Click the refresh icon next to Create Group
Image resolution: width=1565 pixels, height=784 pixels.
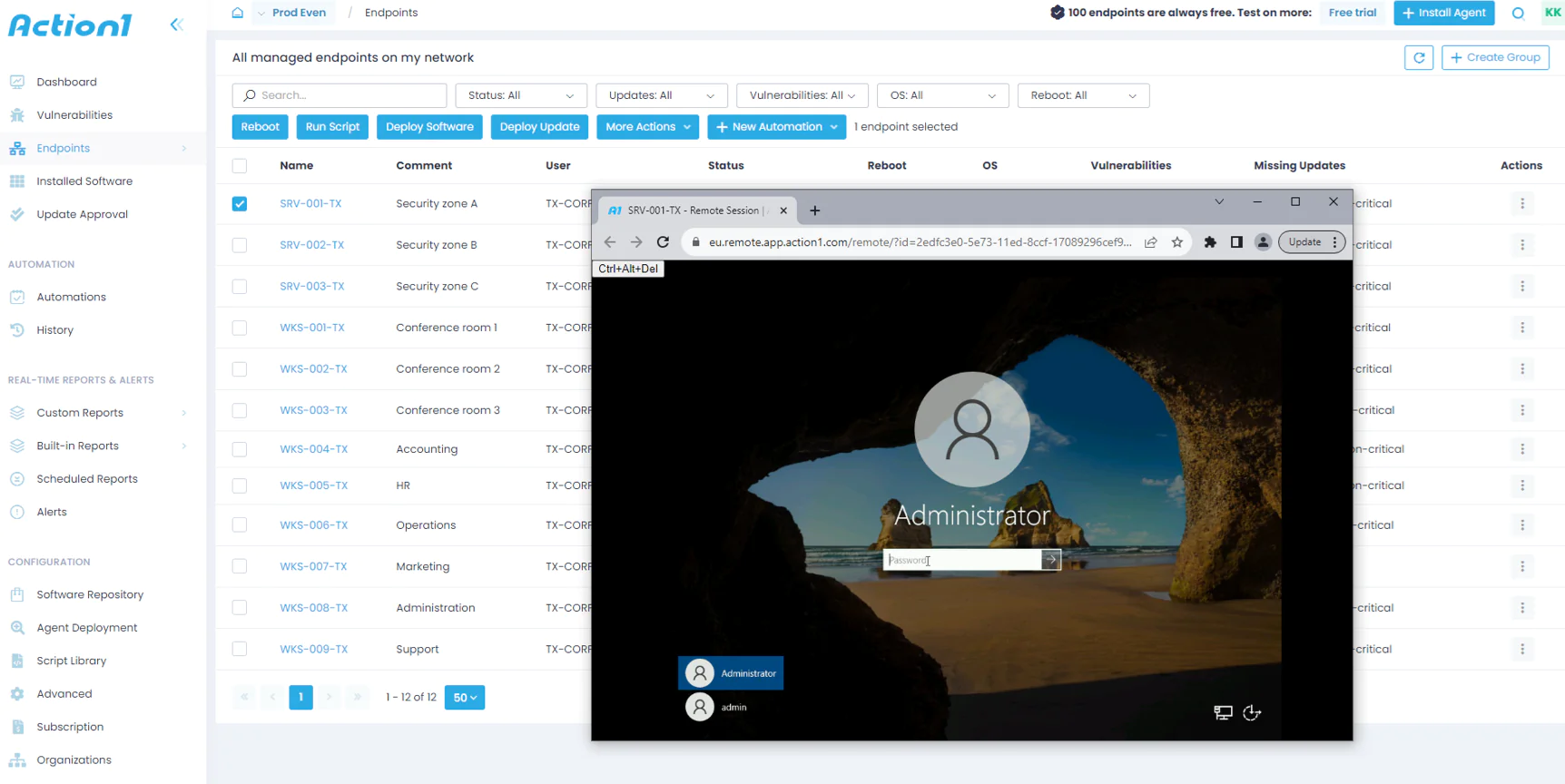click(x=1419, y=57)
